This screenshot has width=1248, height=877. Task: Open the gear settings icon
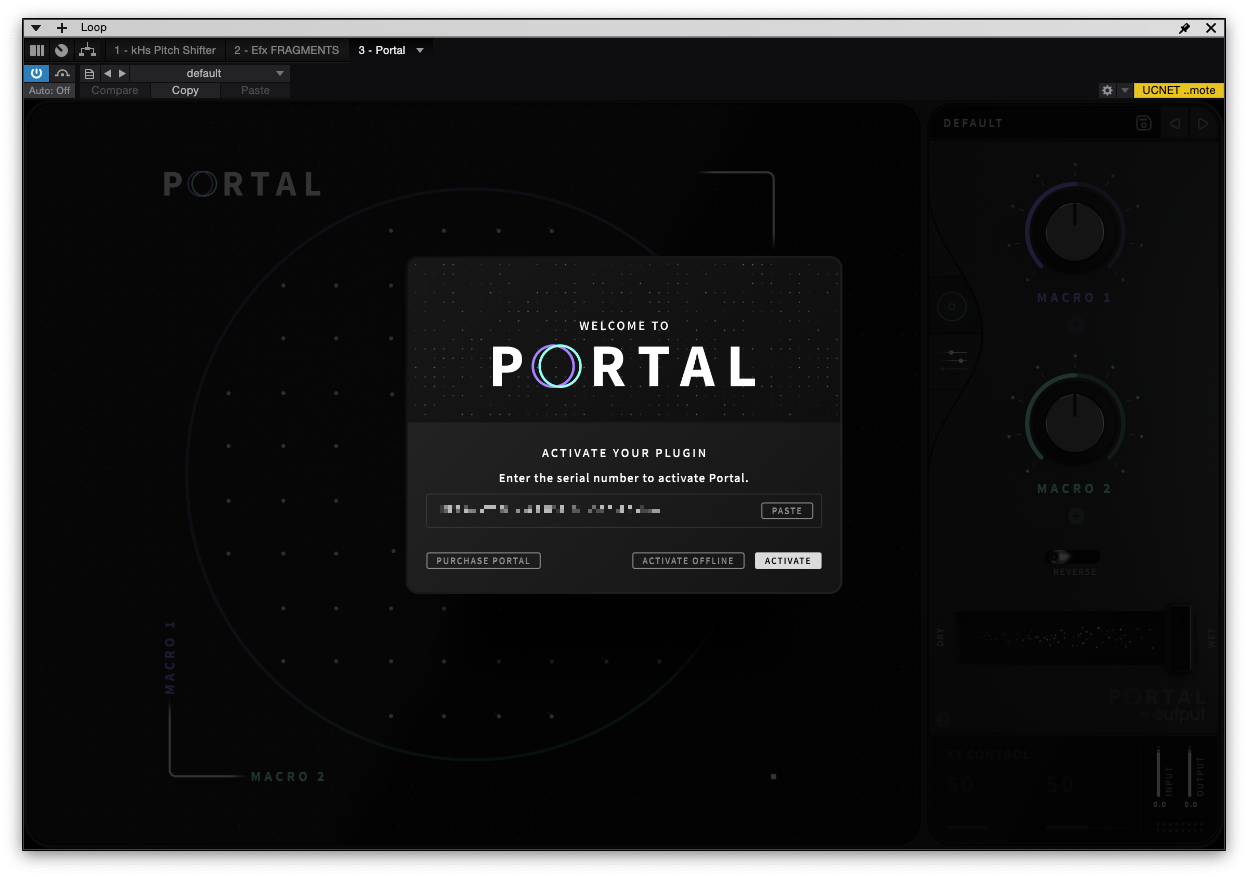pos(1107,90)
